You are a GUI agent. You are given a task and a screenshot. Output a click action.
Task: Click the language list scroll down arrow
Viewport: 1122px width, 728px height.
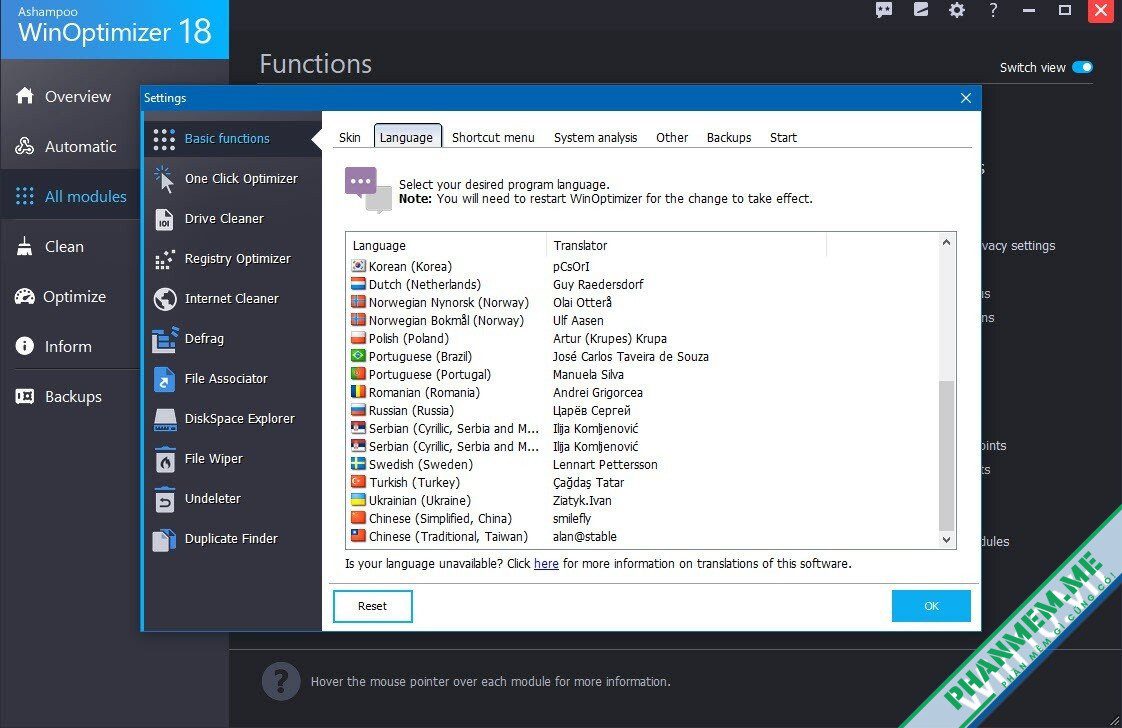947,540
